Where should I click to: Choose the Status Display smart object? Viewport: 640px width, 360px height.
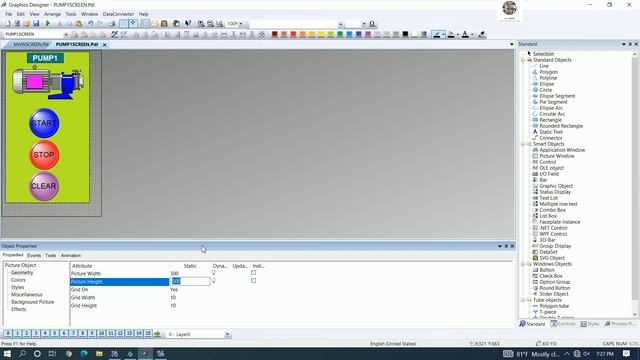tap(555, 192)
